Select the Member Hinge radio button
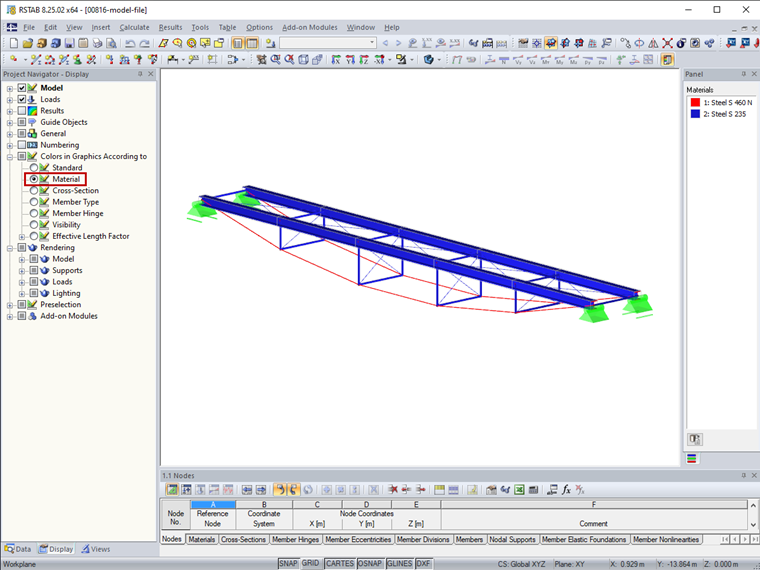 click(33, 213)
